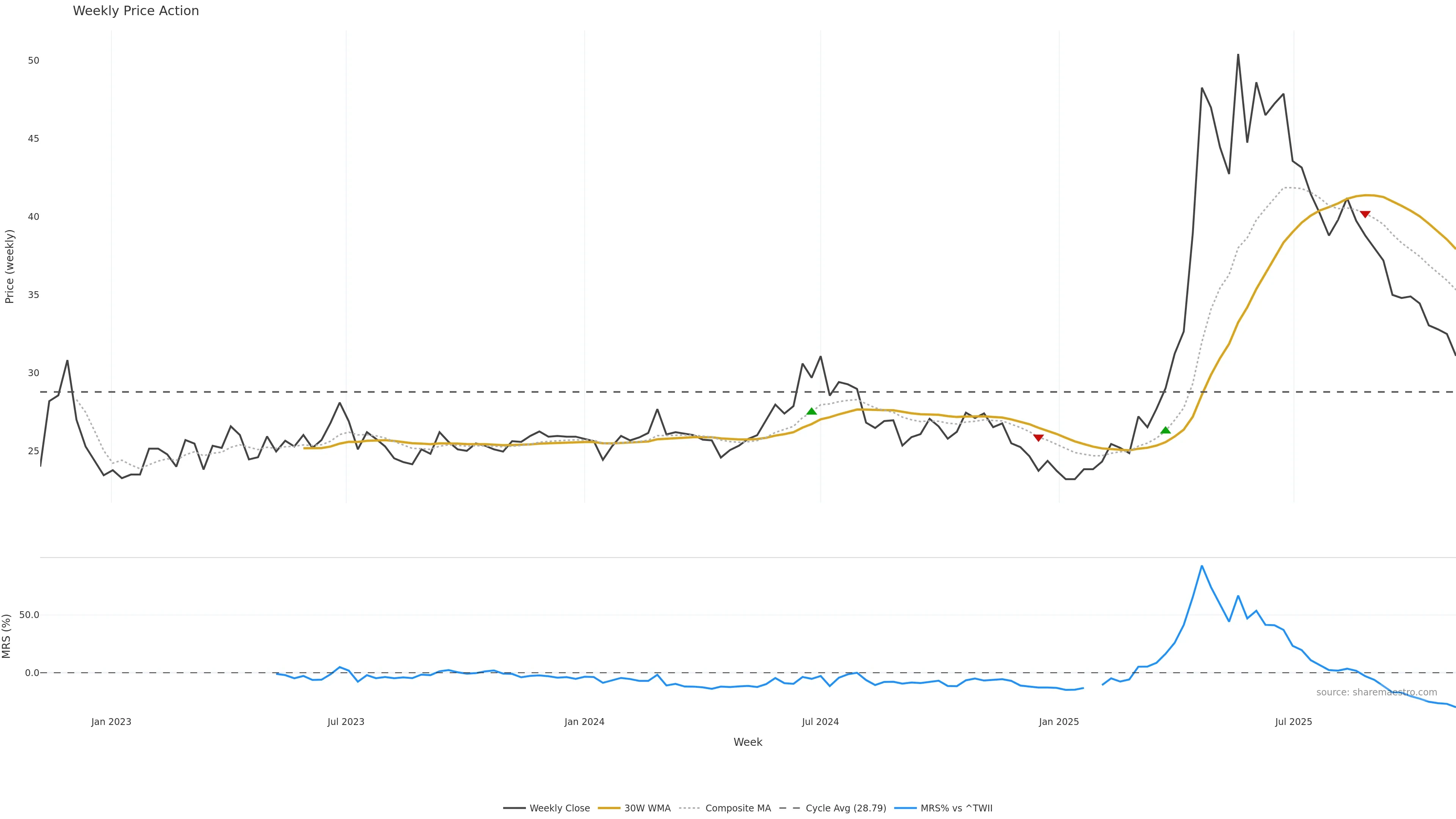Click the Jul 2025 x-axis label

tap(1293, 722)
